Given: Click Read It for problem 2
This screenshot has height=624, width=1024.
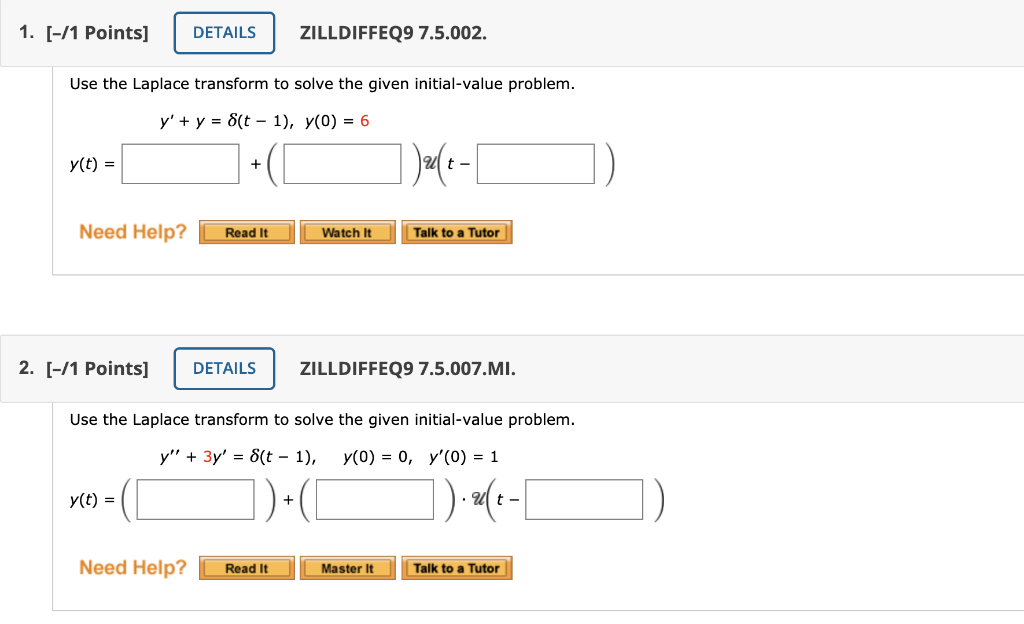Looking at the screenshot, I should click(246, 568).
